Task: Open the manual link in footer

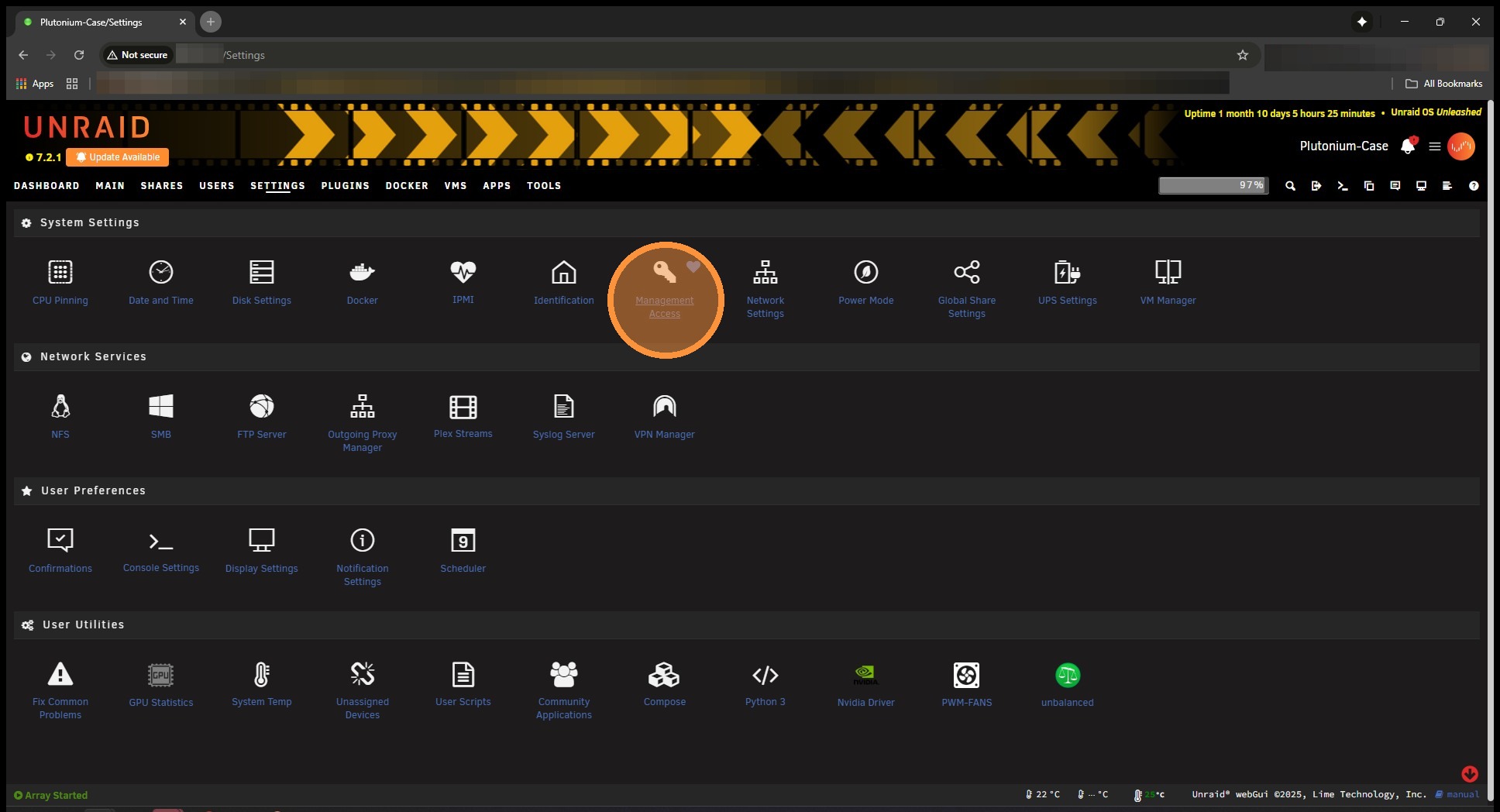Action: (1462, 794)
